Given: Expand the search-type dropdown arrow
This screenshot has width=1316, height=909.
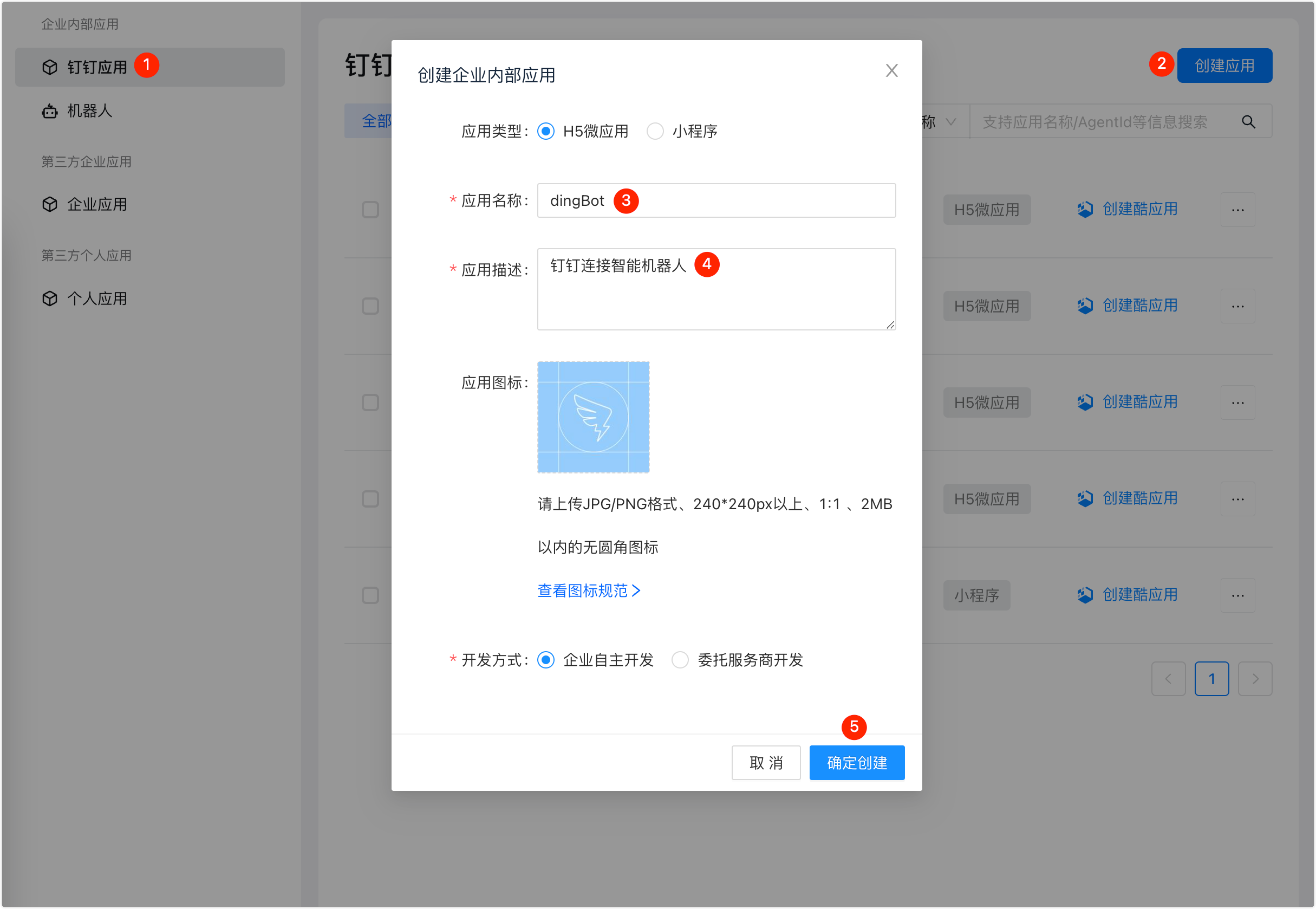Looking at the screenshot, I should (950, 122).
